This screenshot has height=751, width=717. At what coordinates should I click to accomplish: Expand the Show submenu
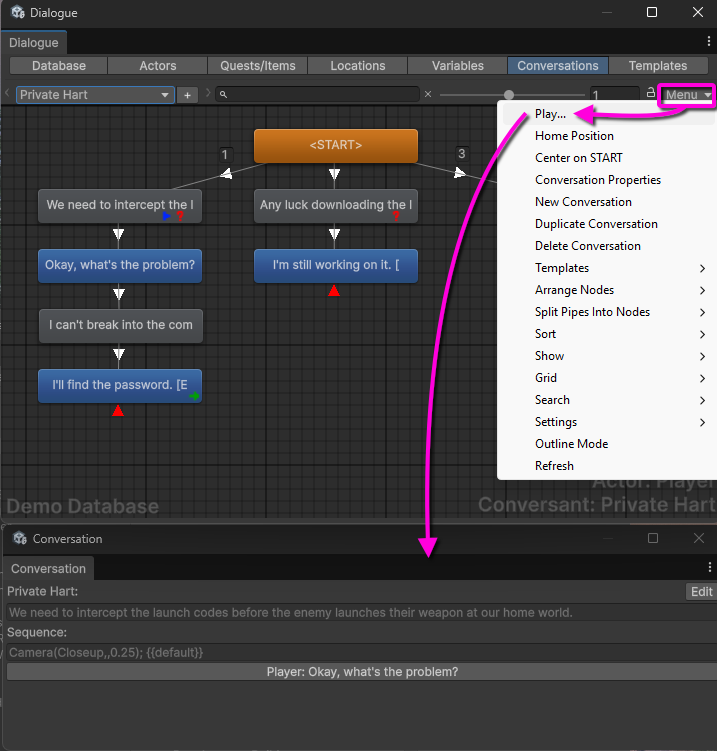pyautogui.click(x=607, y=356)
